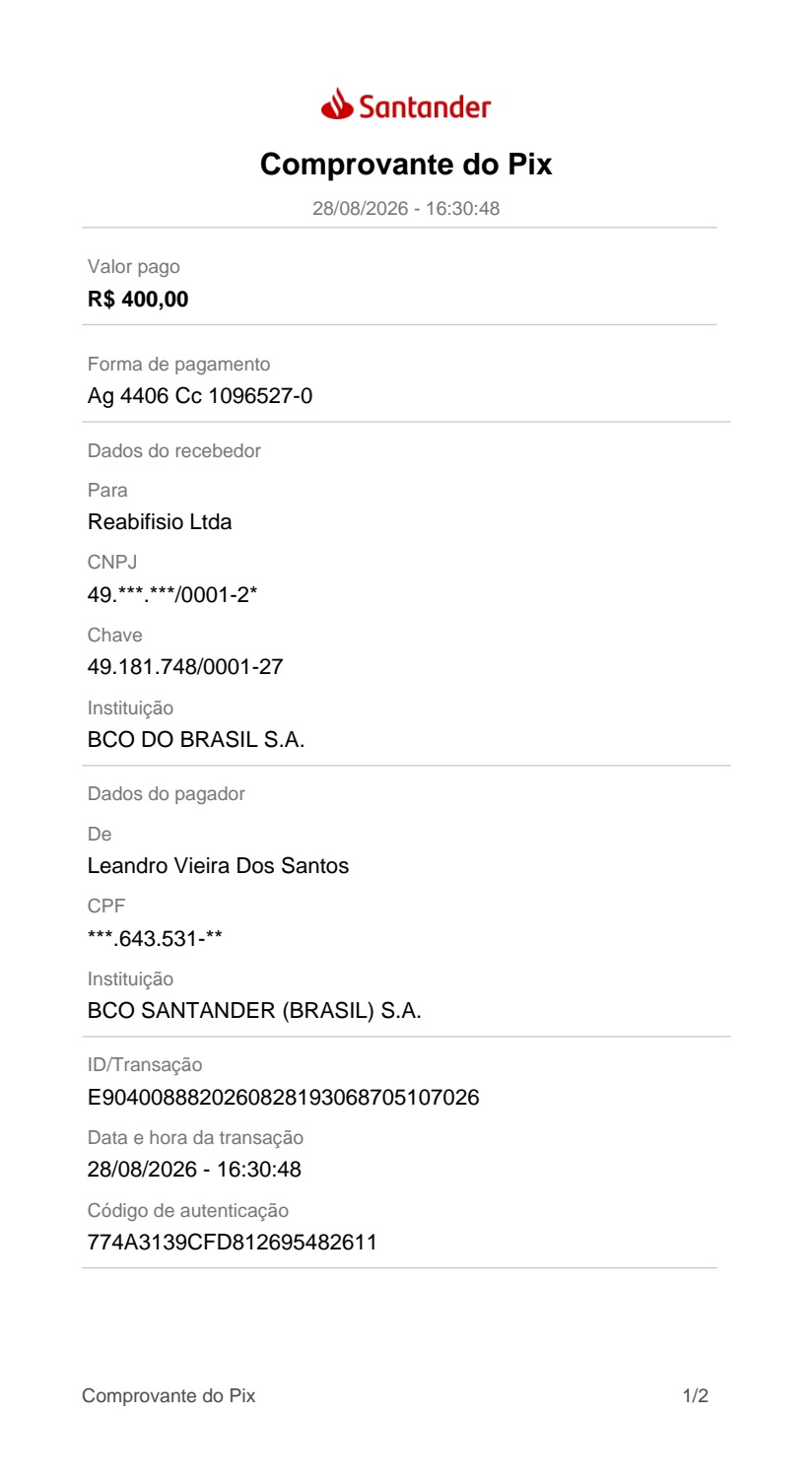Click the Santander flame logo icon

[337, 103]
